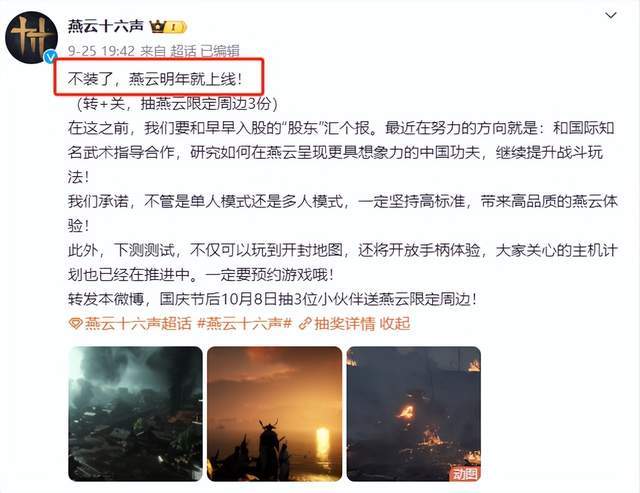Viewport: 640px width, 493px height.
Task: Open the 抽奖详情 lottery details link
Action: tap(344, 324)
